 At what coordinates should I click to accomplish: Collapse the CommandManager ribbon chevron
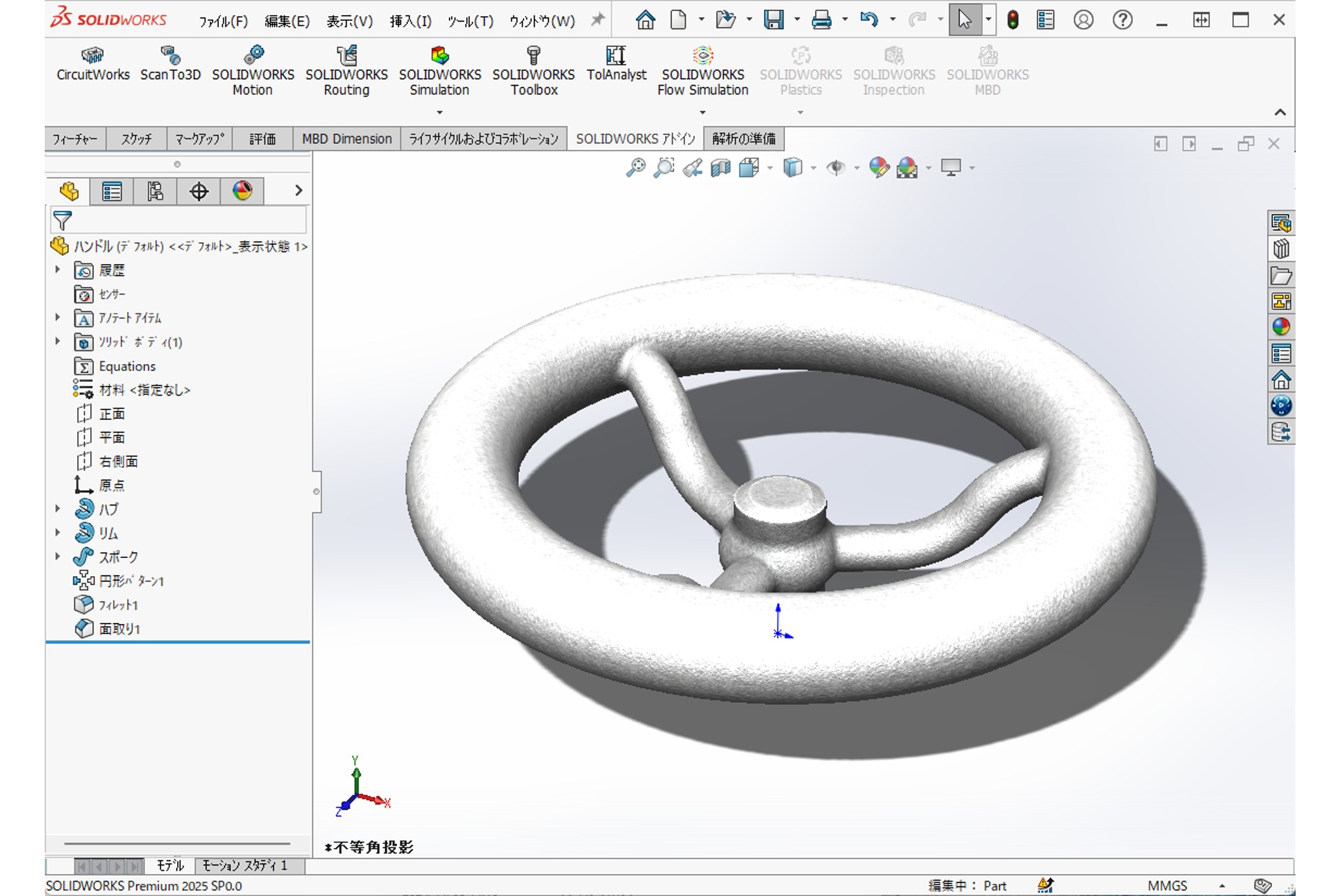1280,112
